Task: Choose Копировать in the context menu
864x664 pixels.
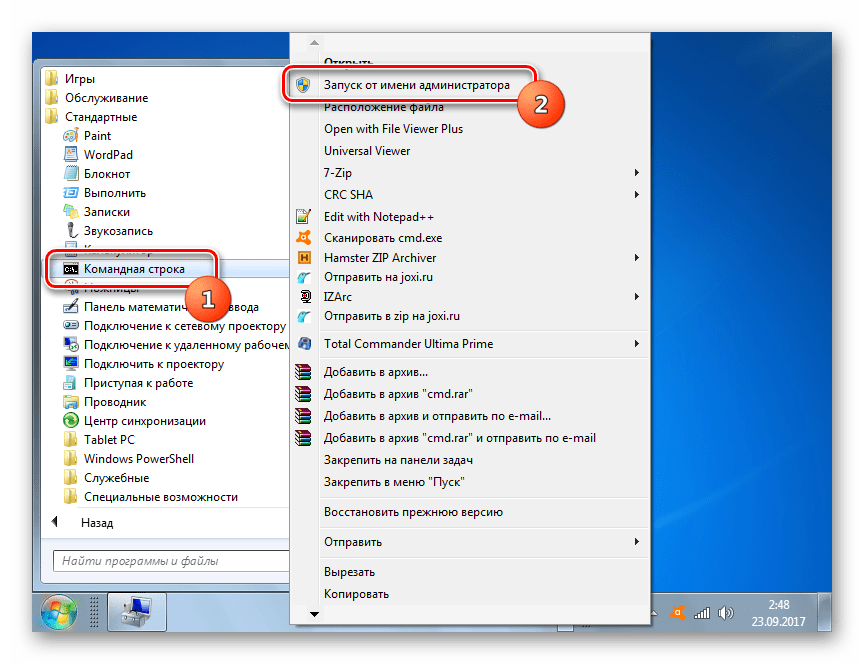Action: pos(357,594)
